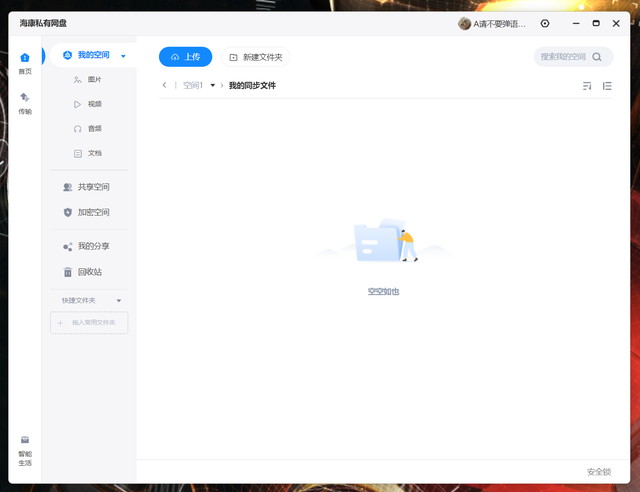Open 共享空间 in sidebar
Image resolution: width=640 pixels, height=492 pixels.
(86, 187)
